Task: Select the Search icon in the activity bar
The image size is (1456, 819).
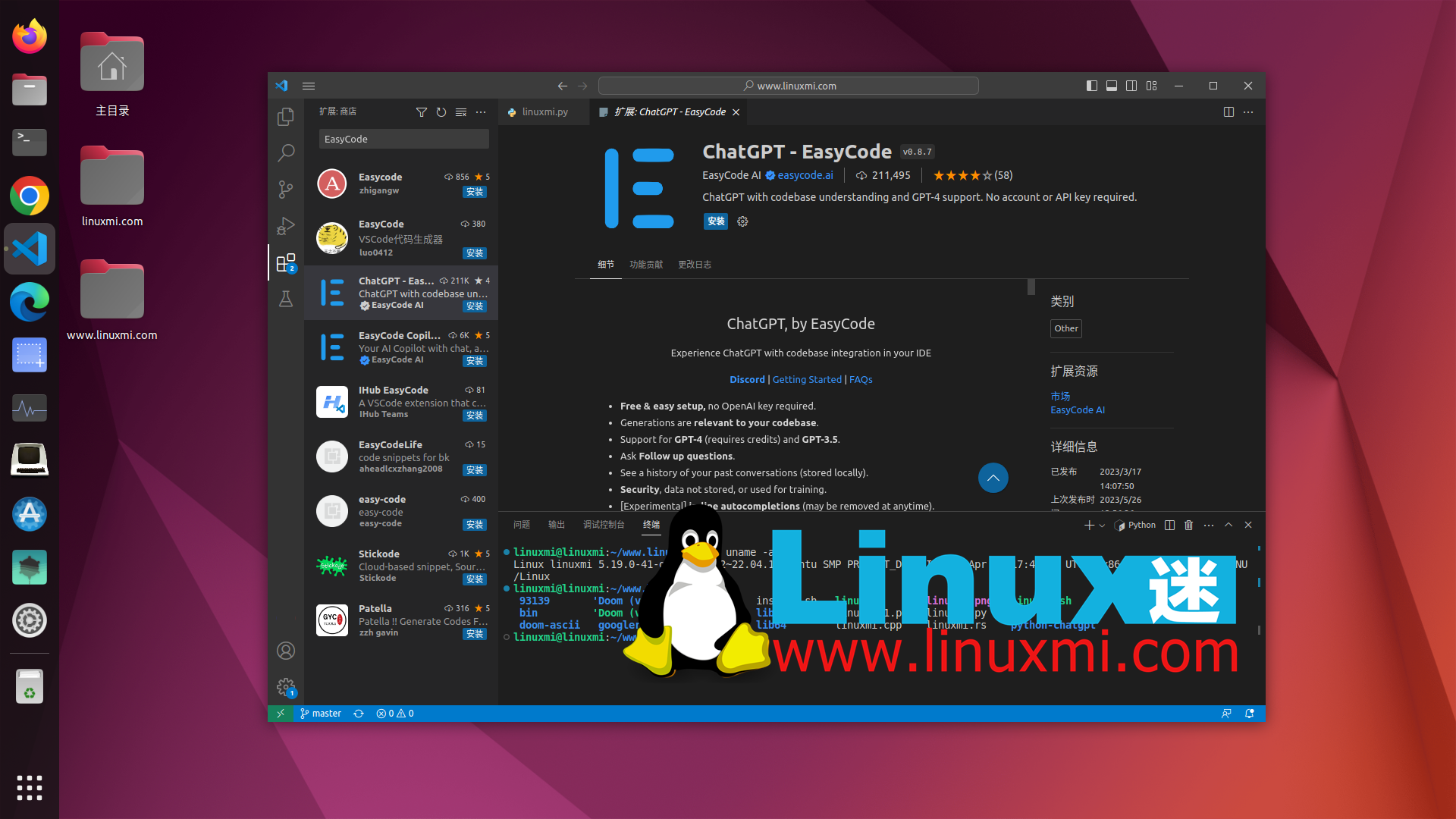Action: point(286,152)
